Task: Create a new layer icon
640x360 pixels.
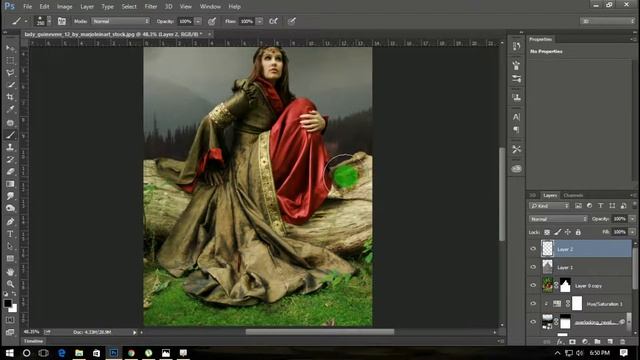Action: 610,341
